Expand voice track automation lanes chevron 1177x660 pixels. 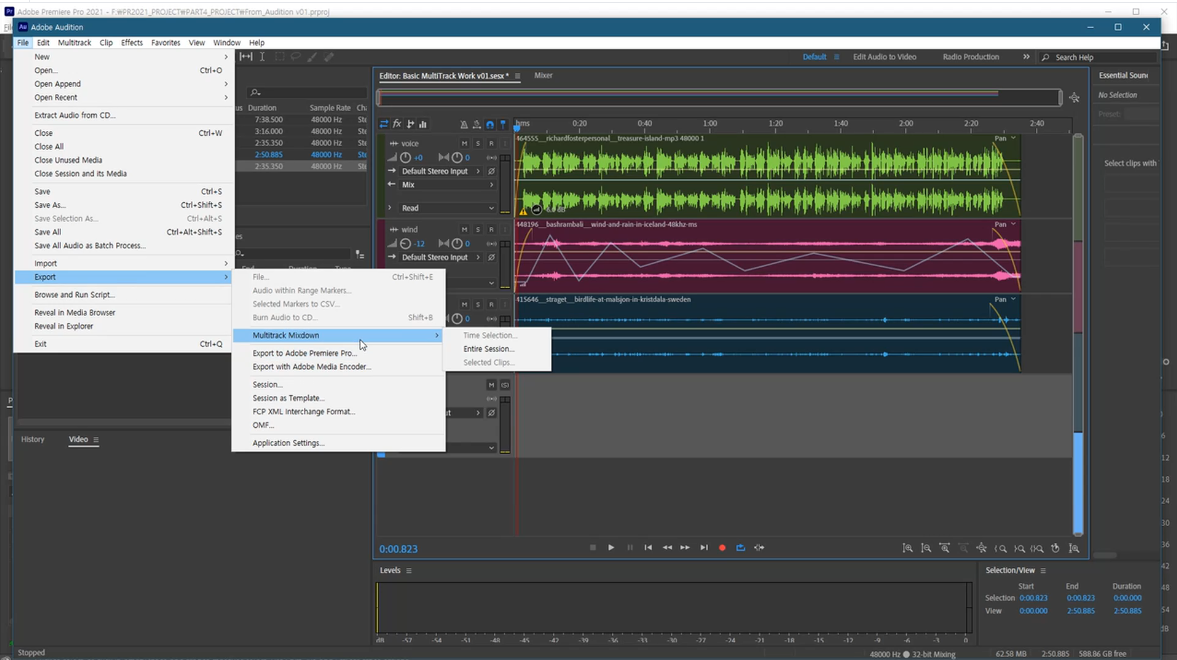(389, 208)
